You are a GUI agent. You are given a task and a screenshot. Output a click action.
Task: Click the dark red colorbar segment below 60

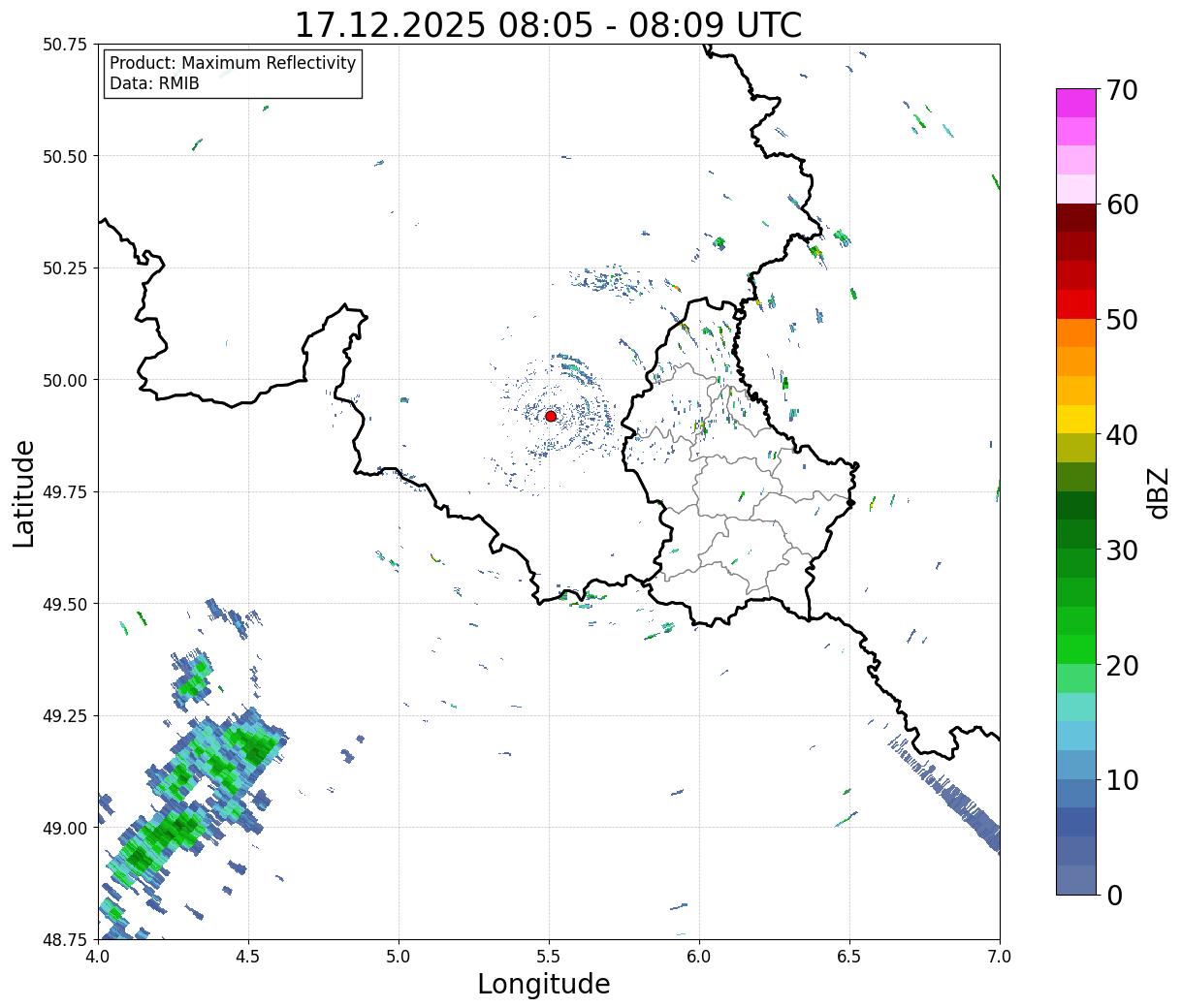[x=1076, y=217]
